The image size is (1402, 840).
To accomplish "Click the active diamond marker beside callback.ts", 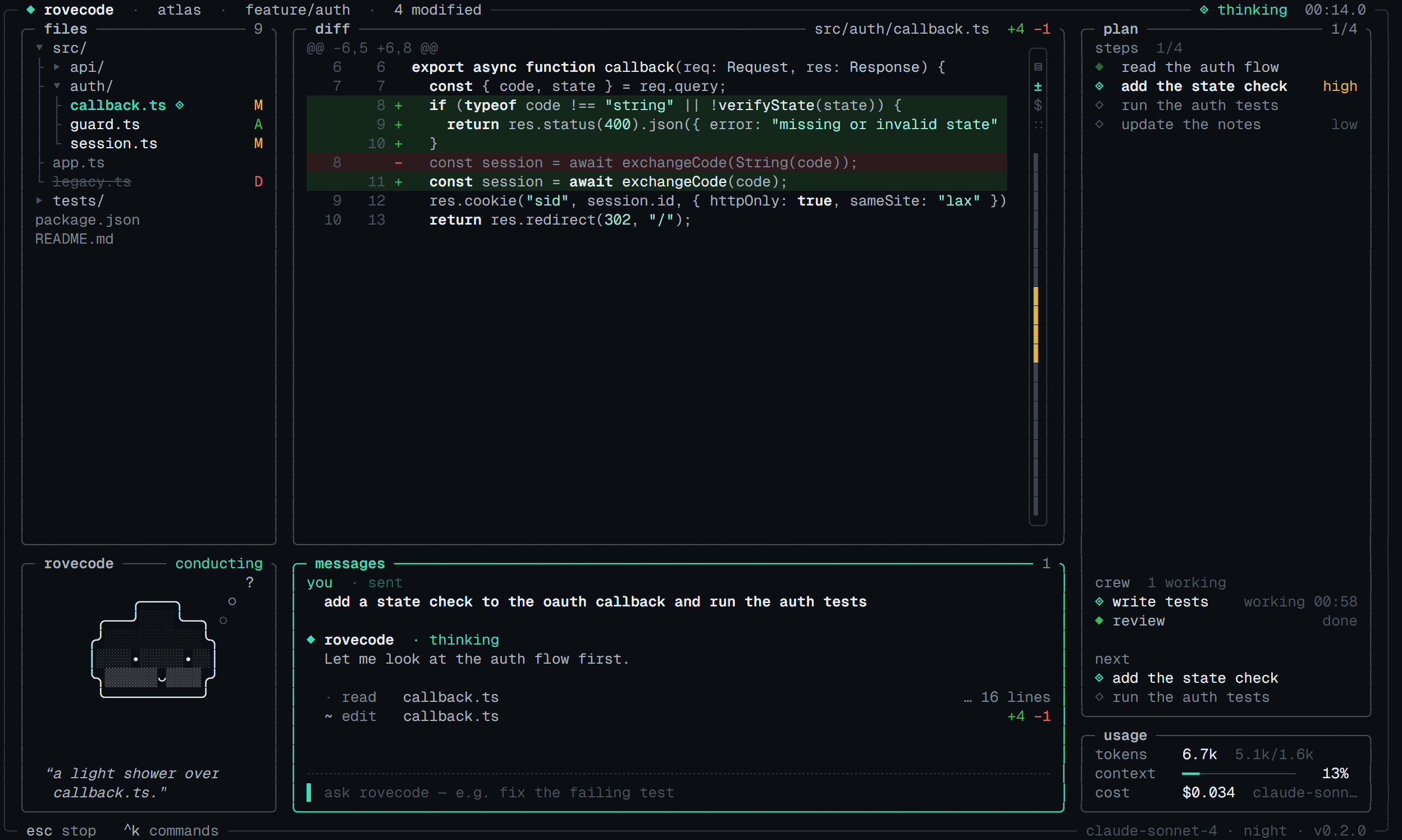I will (180, 106).
